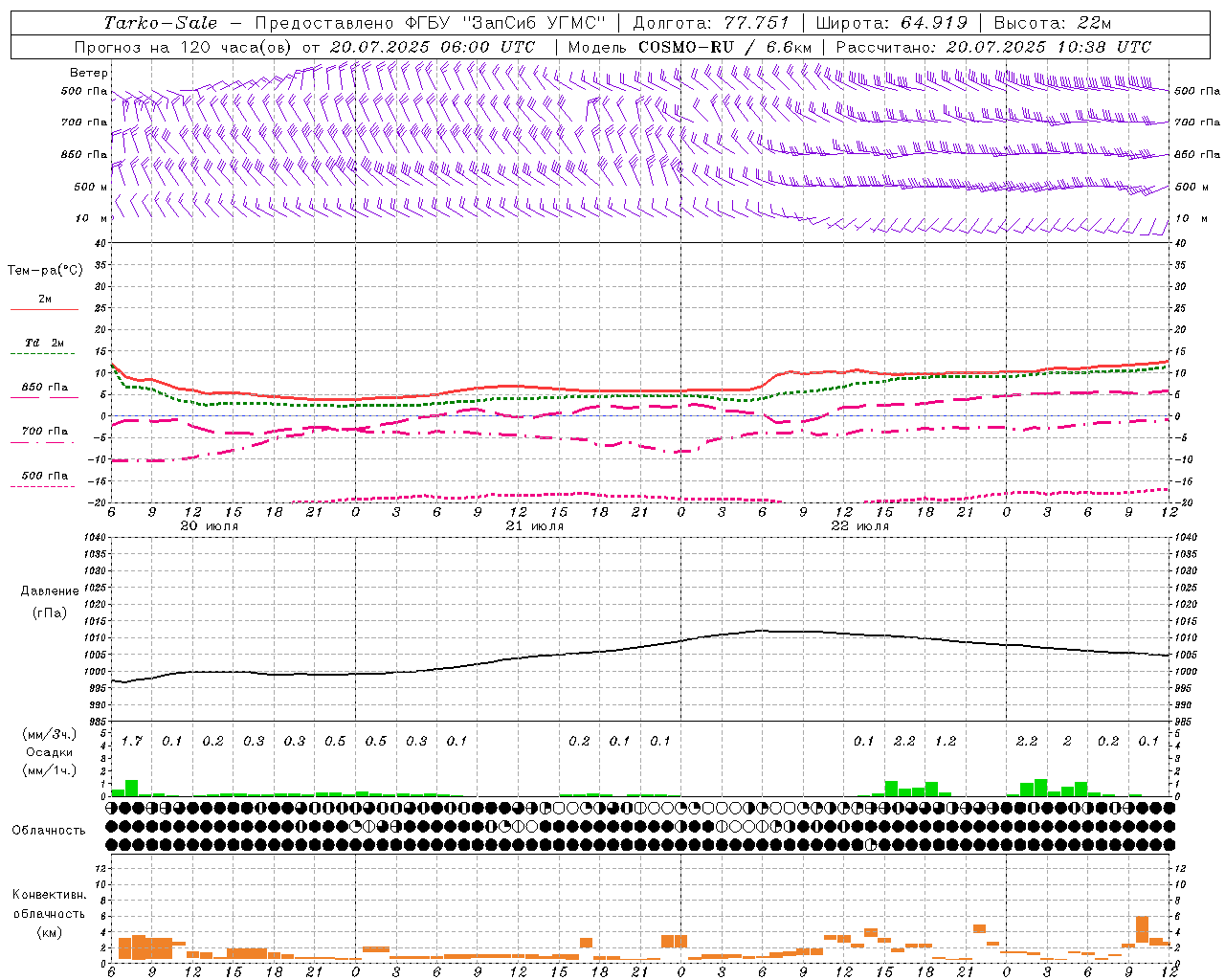Click the Модель COSMO-RU / 6.6км label

coord(690,47)
